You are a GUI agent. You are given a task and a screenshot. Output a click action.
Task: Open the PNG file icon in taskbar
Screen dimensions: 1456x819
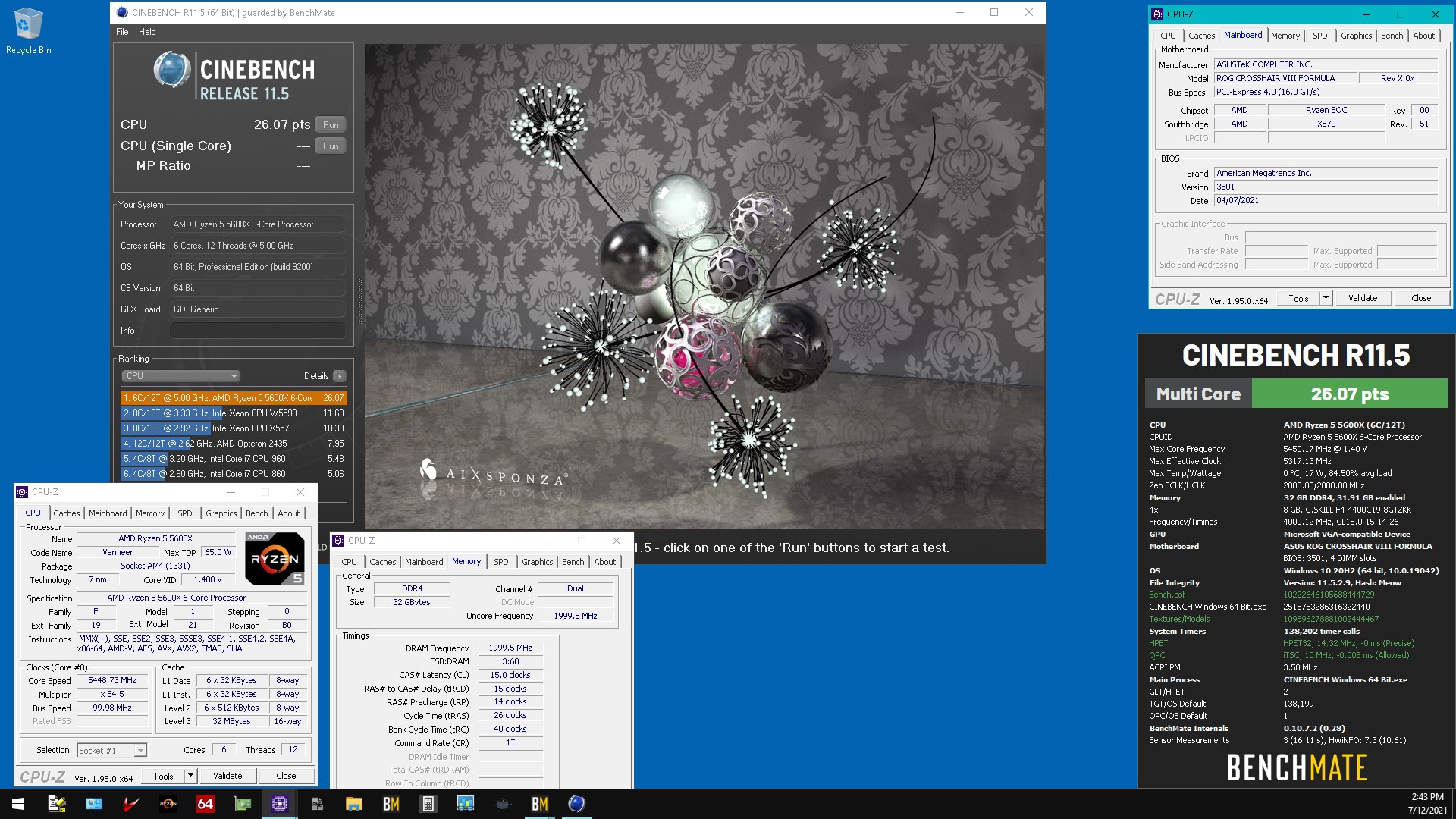[x=317, y=804]
